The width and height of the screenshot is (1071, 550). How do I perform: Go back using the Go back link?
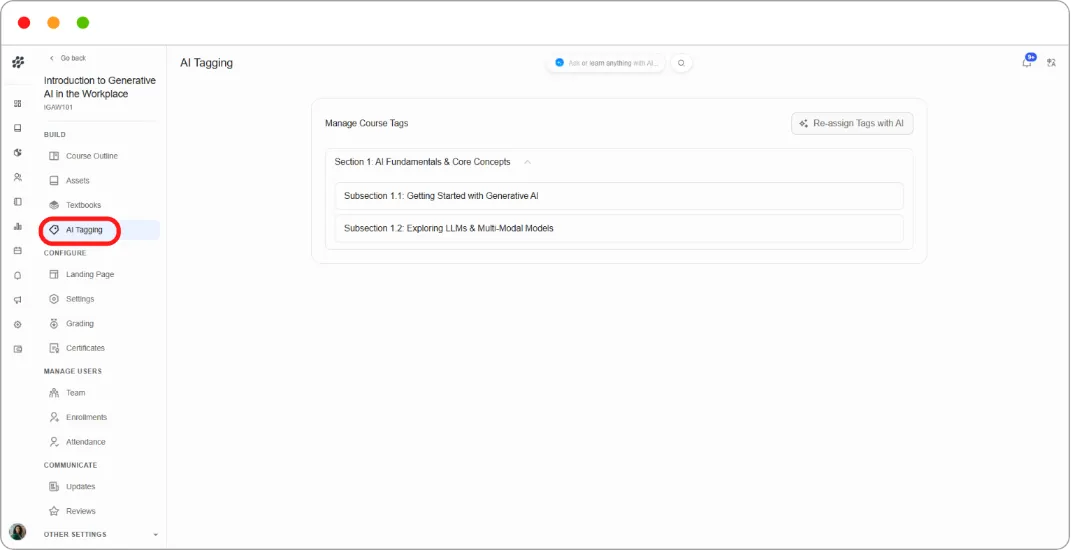point(68,58)
